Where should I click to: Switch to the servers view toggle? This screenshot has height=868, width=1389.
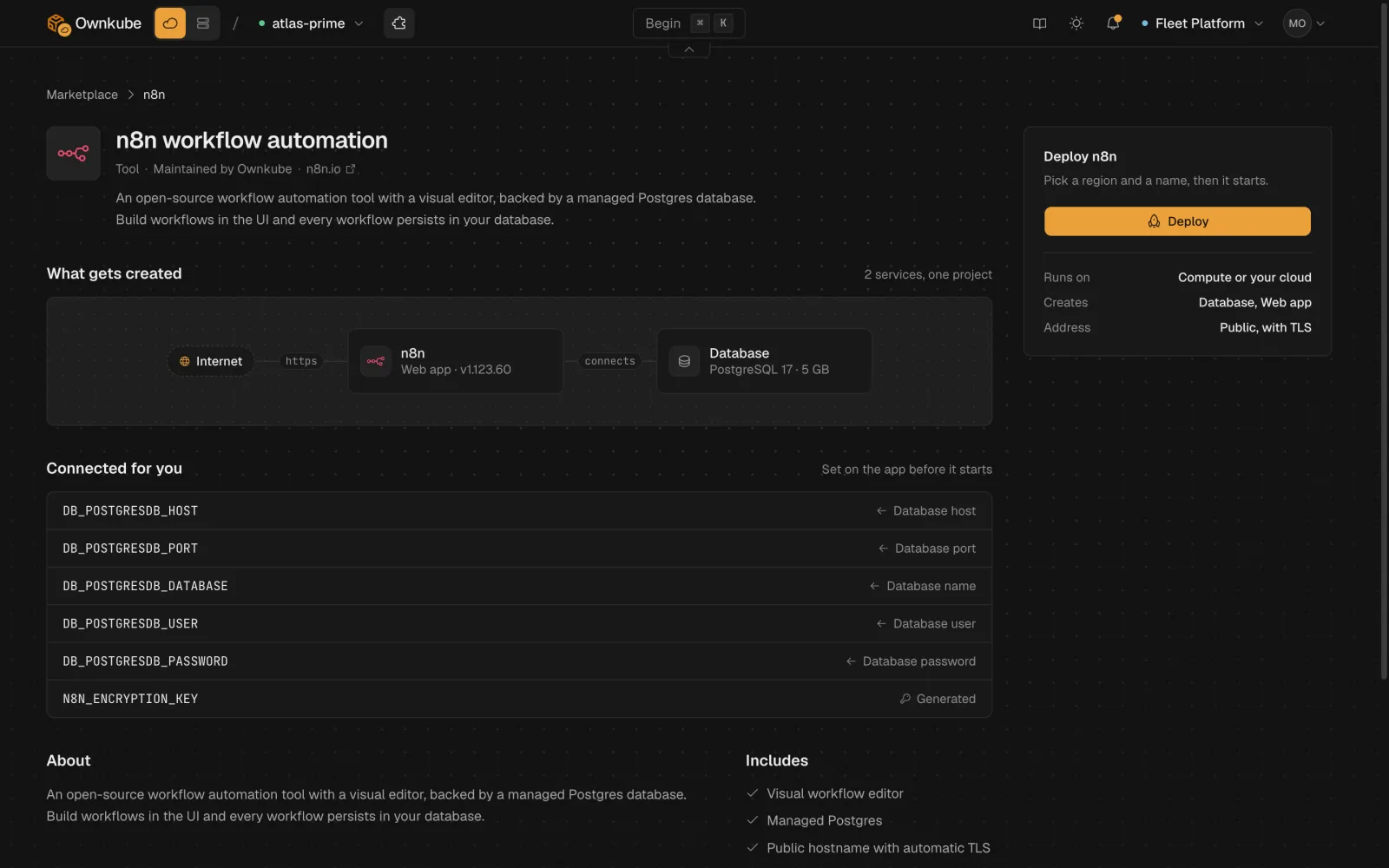coord(203,23)
